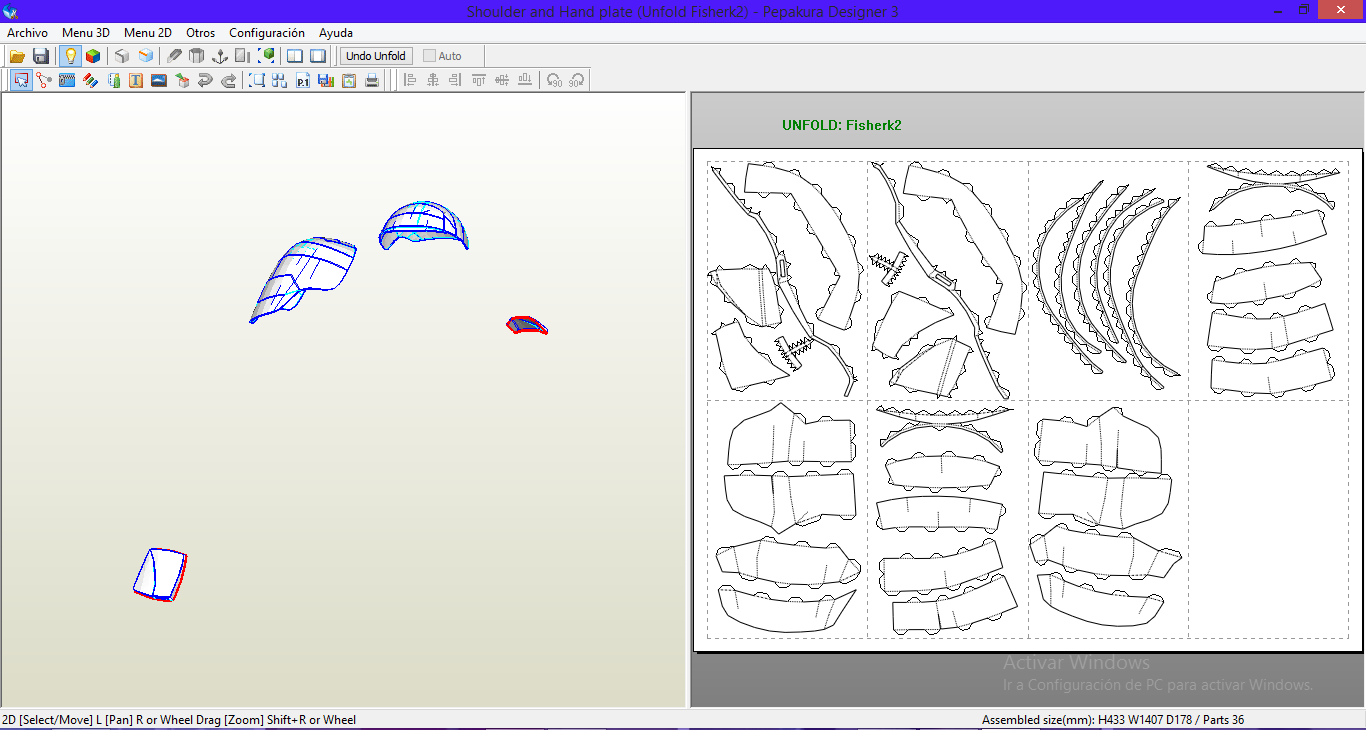Image resolution: width=1366 pixels, height=730 pixels.
Task: Click the gray cylinder icon
Action: [197, 56]
